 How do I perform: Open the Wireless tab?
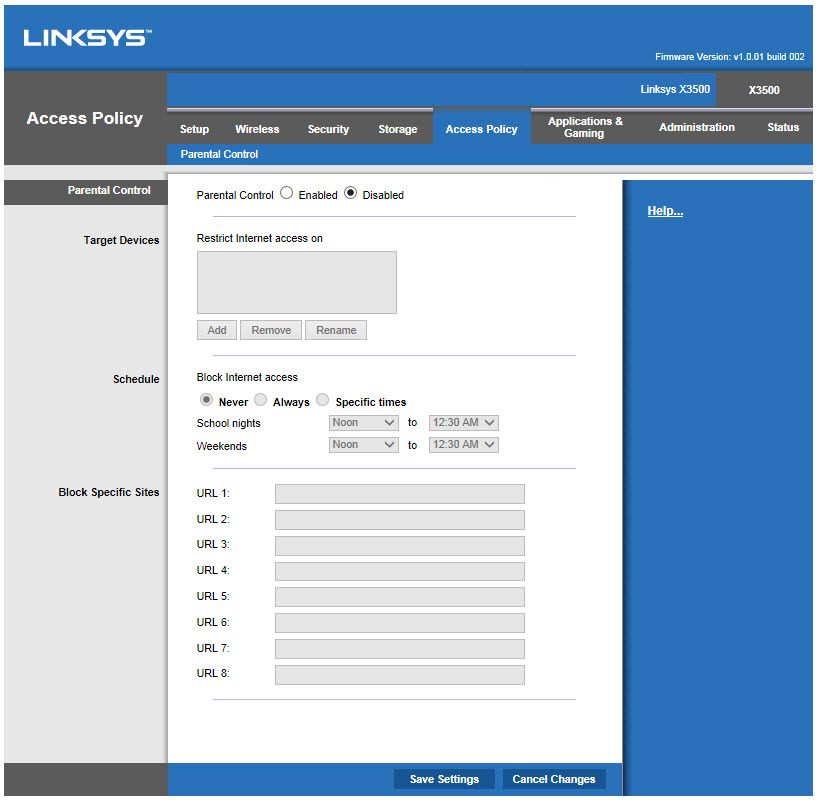pyautogui.click(x=257, y=129)
